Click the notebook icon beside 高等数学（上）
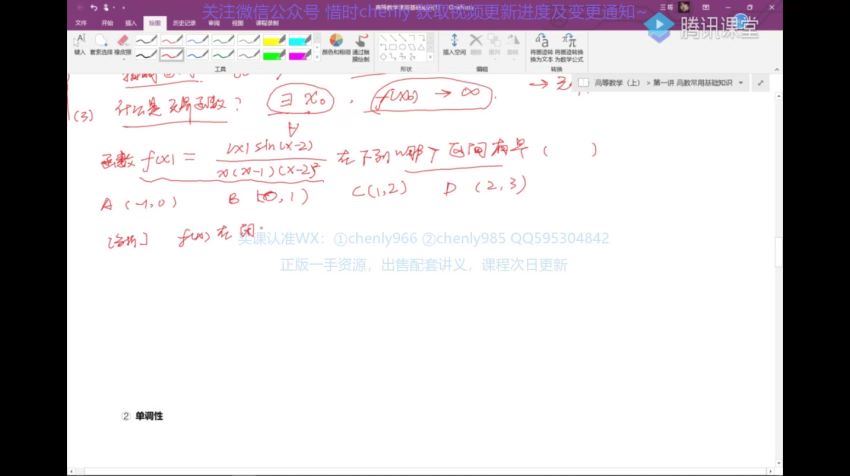Screen dimensions: 850x476 coord(583,83)
